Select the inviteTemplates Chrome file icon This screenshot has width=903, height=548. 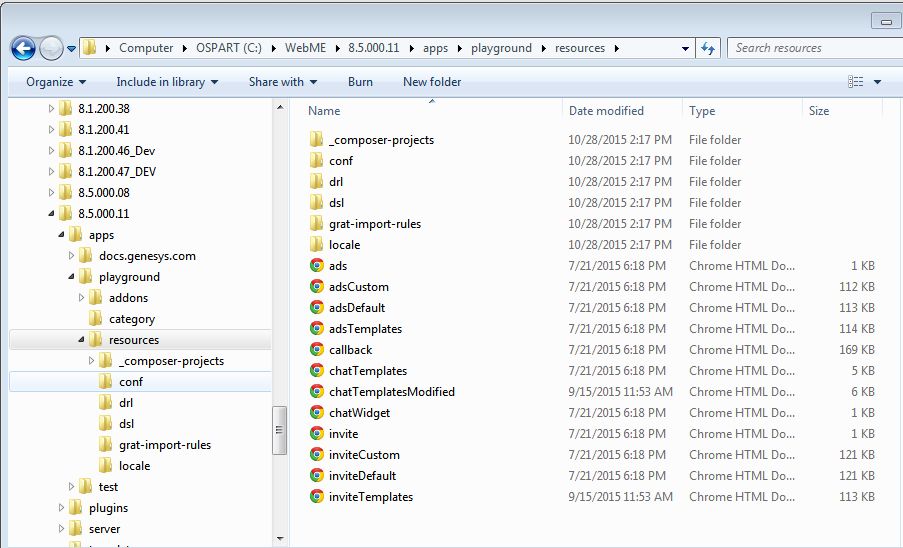coord(317,497)
